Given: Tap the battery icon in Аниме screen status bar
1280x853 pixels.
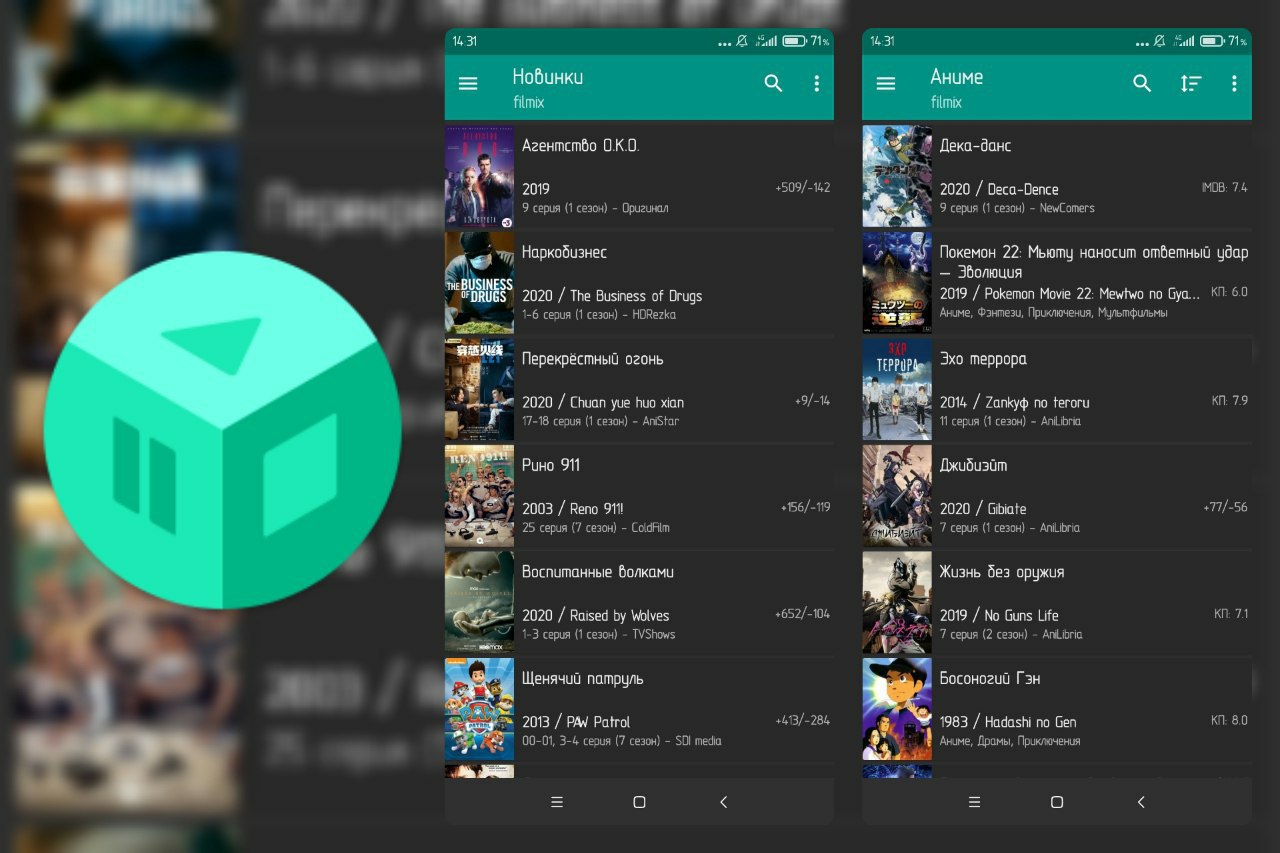Looking at the screenshot, I should [1213, 41].
